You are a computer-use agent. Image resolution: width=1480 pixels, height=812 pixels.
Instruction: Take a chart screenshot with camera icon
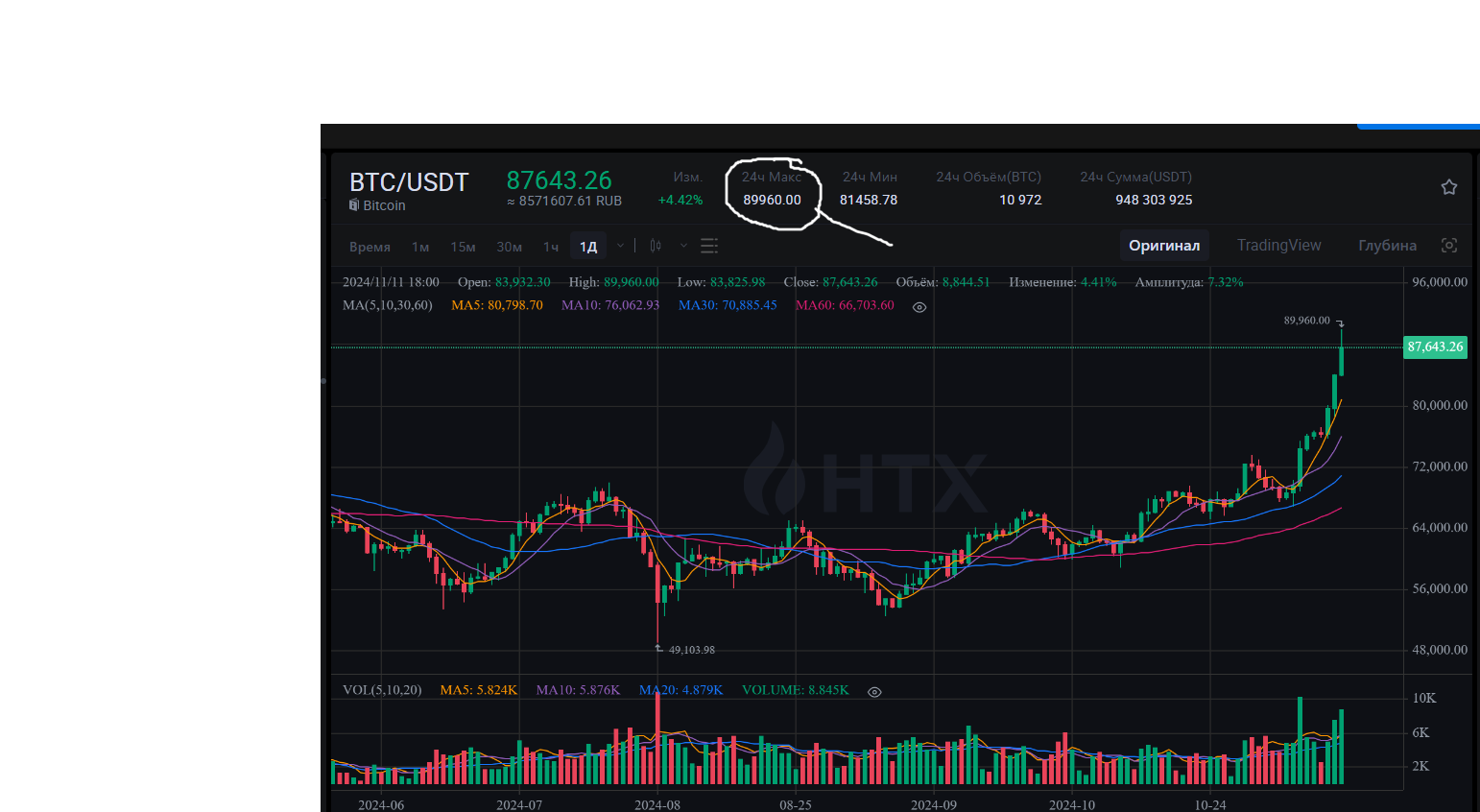tap(1449, 246)
